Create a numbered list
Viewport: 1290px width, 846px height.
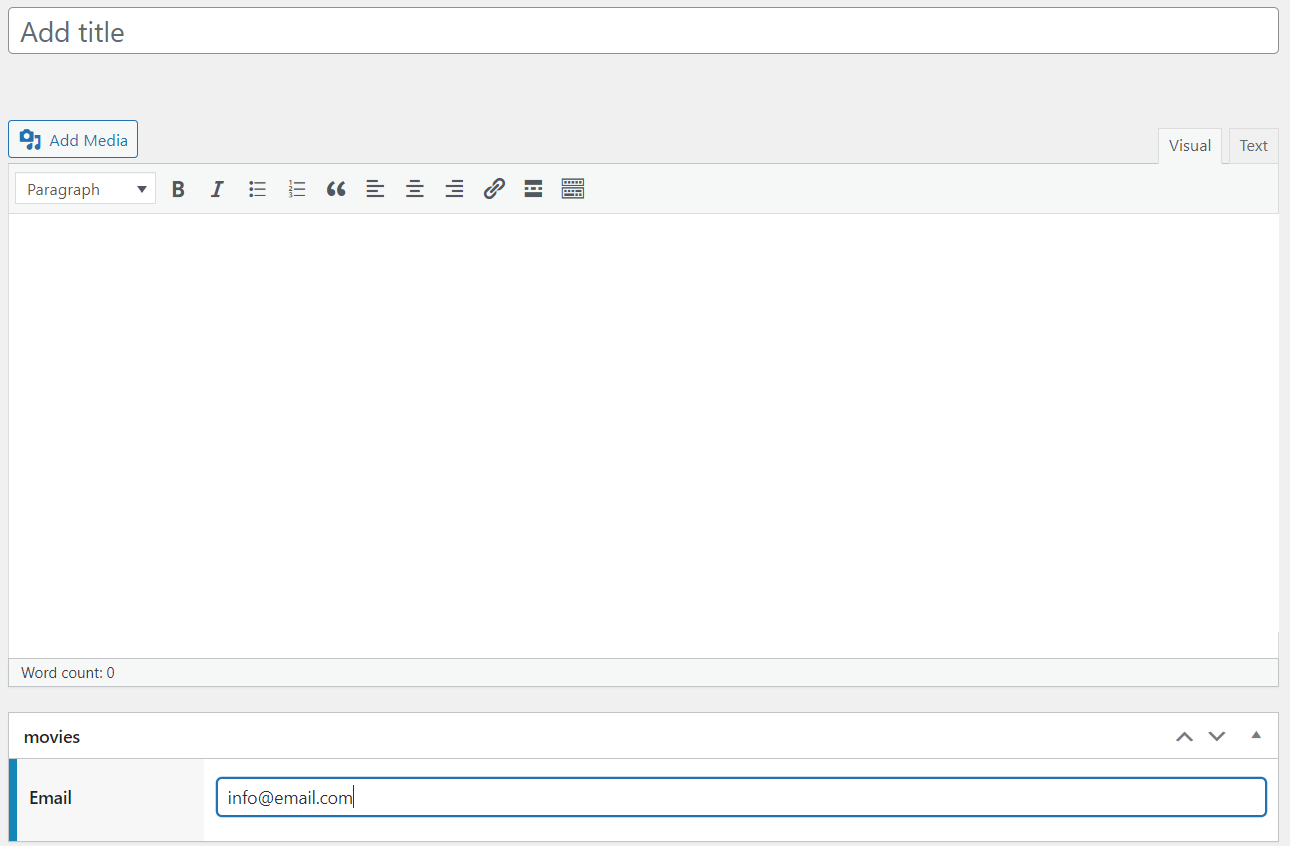(x=296, y=188)
